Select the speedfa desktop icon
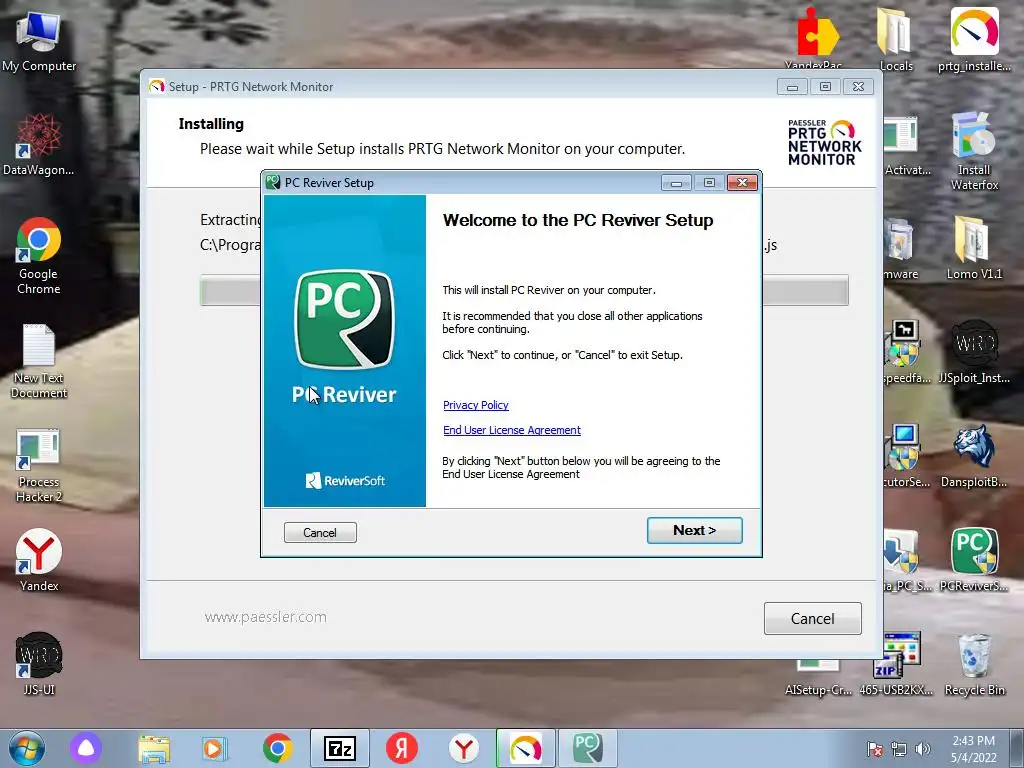The image size is (1024, 768). (906, 353)
